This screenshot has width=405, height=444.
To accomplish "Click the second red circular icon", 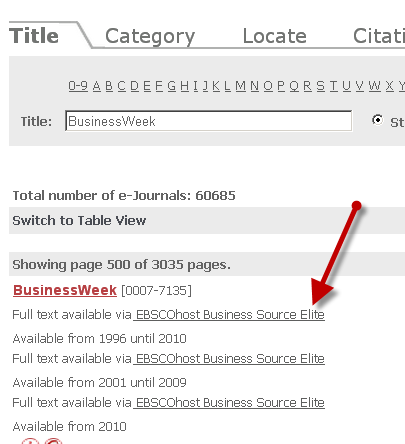I will (x=53, y=441).
